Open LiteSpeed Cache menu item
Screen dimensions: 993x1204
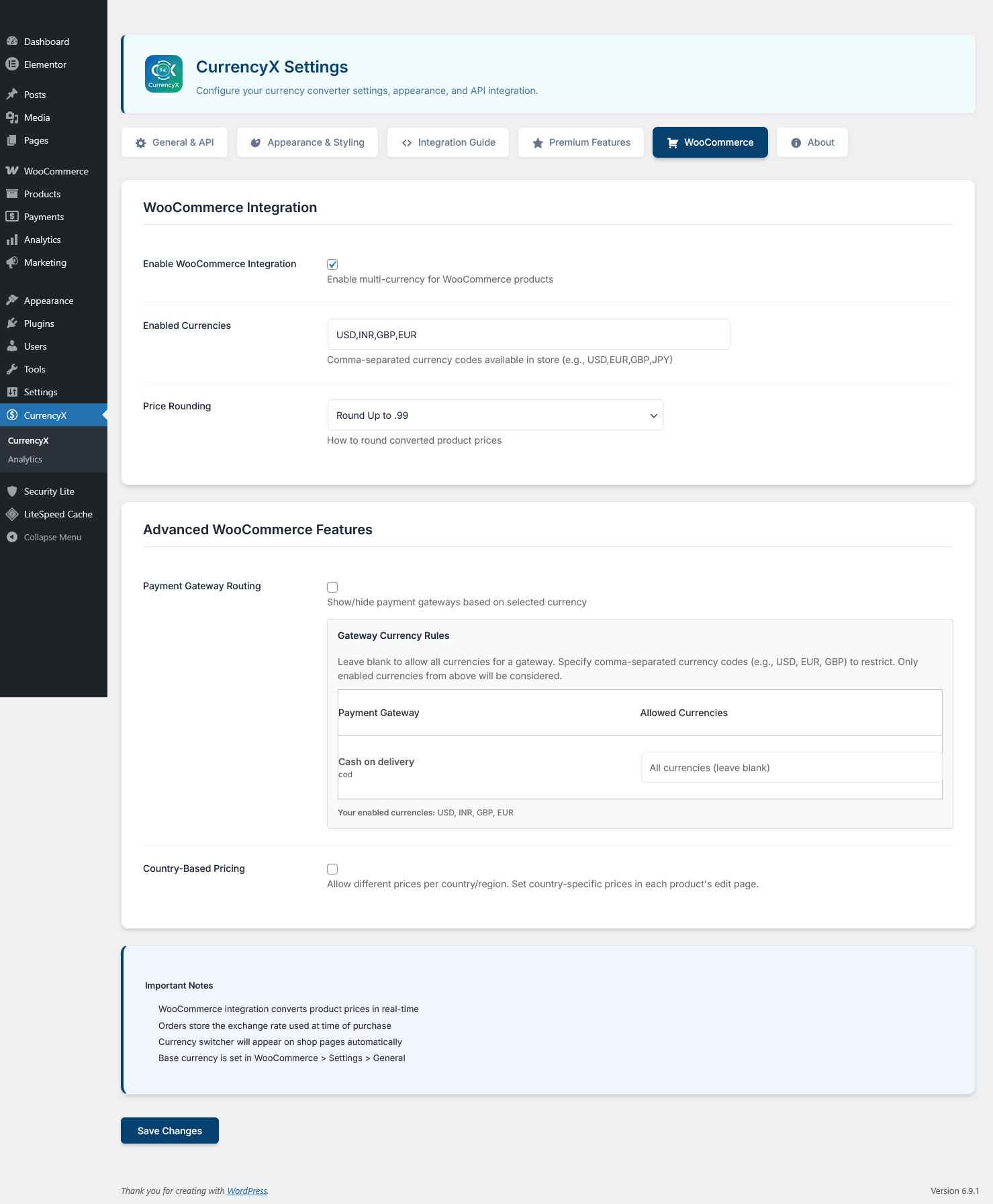coord(54,514)
